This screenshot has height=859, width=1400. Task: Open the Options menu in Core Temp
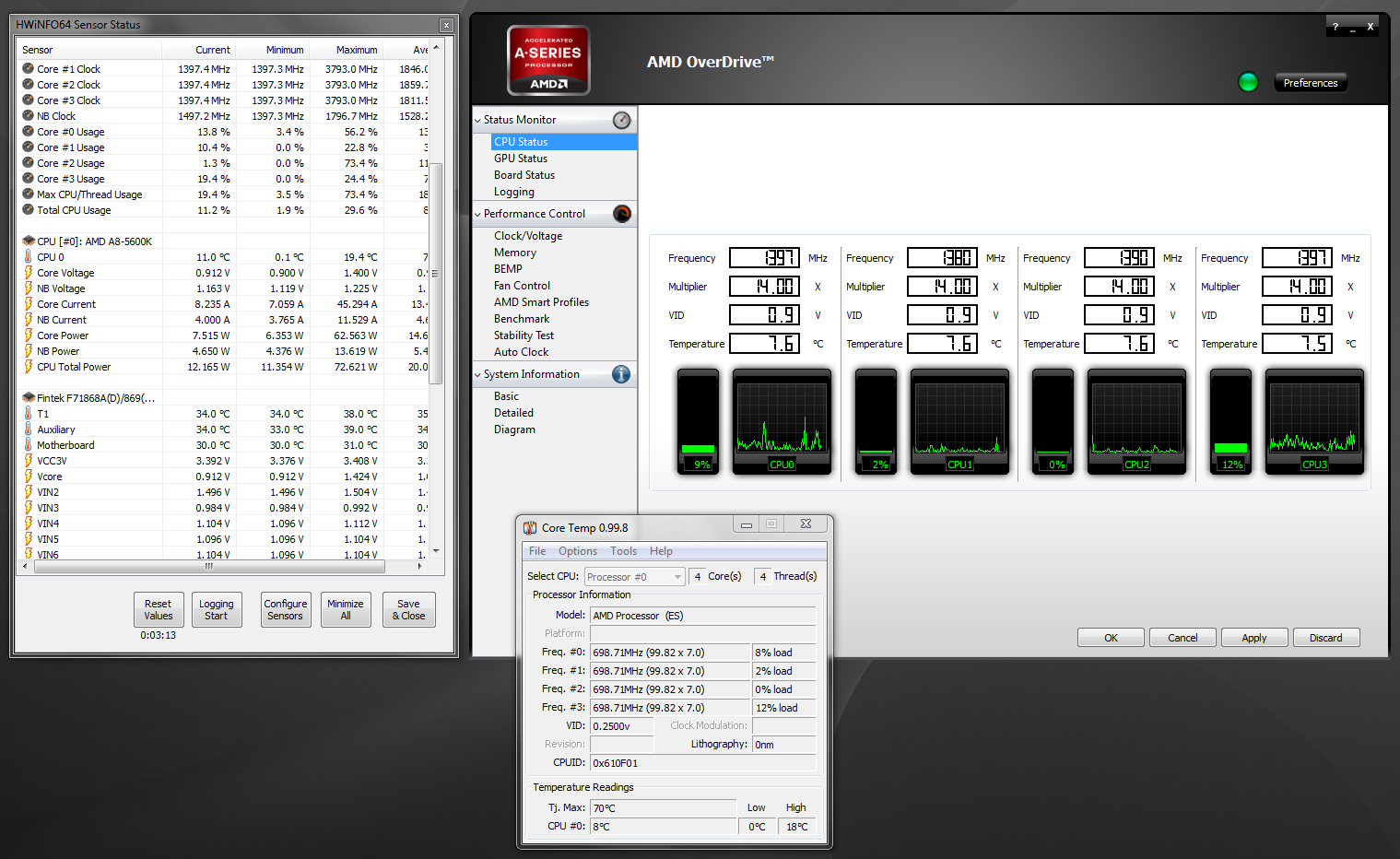[x=577, y=551]
